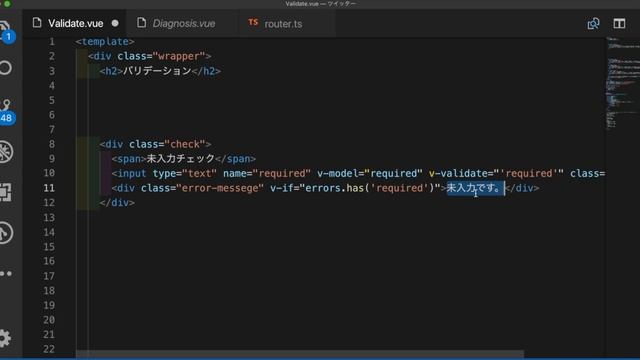This screenshot has height=360, width=640.
Task: Split the editor to the right
Action: [x=619, y=24]
